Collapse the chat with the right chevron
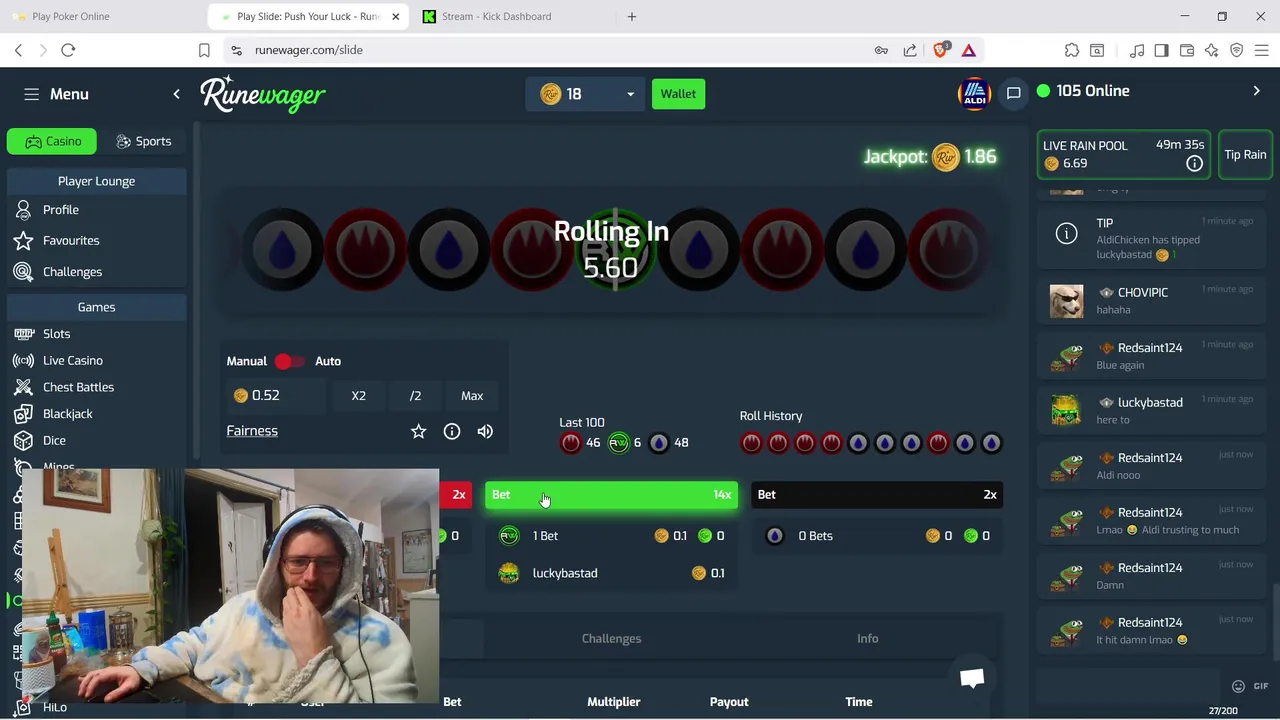 coord(1256,91)
